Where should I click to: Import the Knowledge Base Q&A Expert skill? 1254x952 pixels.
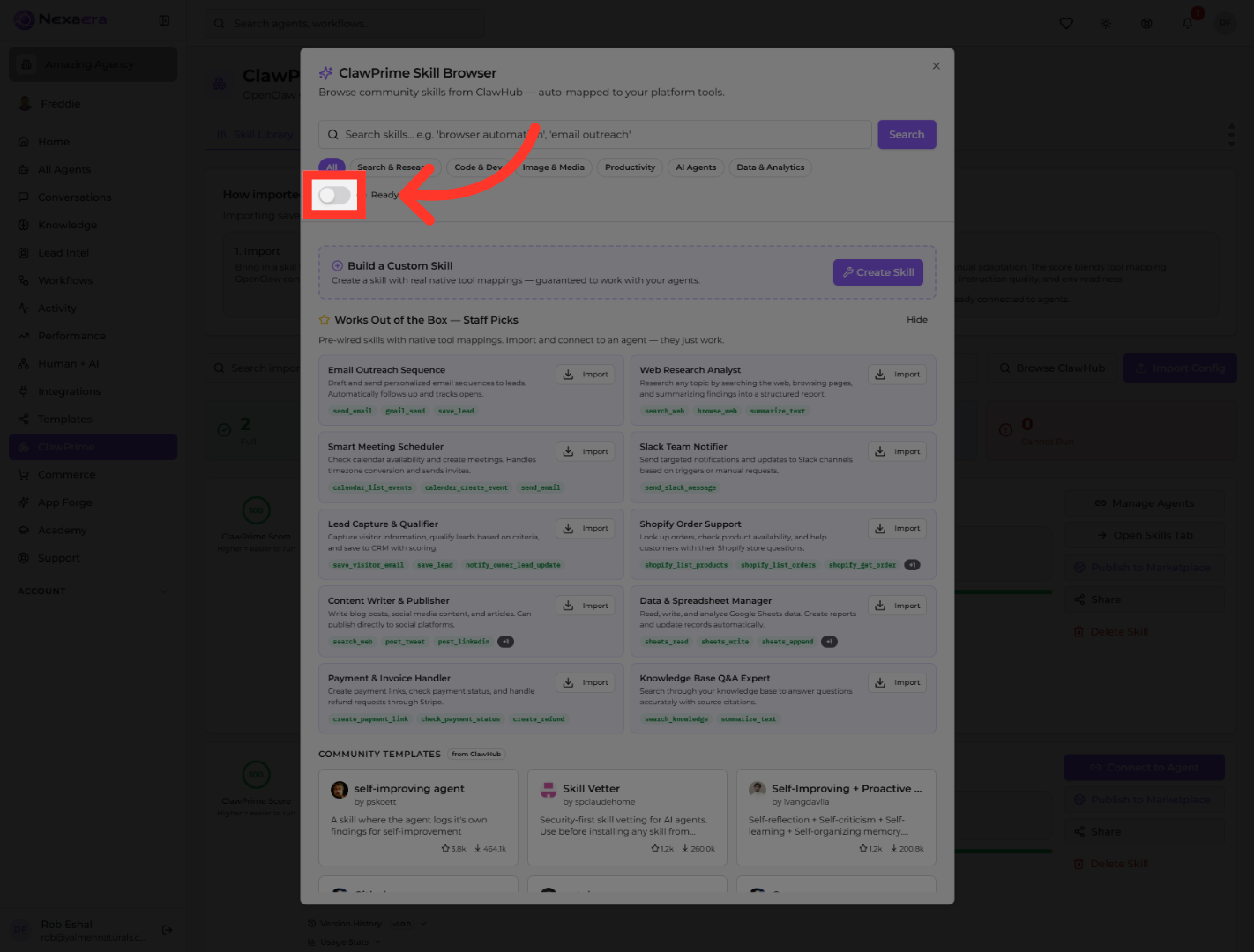coord(897,682)
